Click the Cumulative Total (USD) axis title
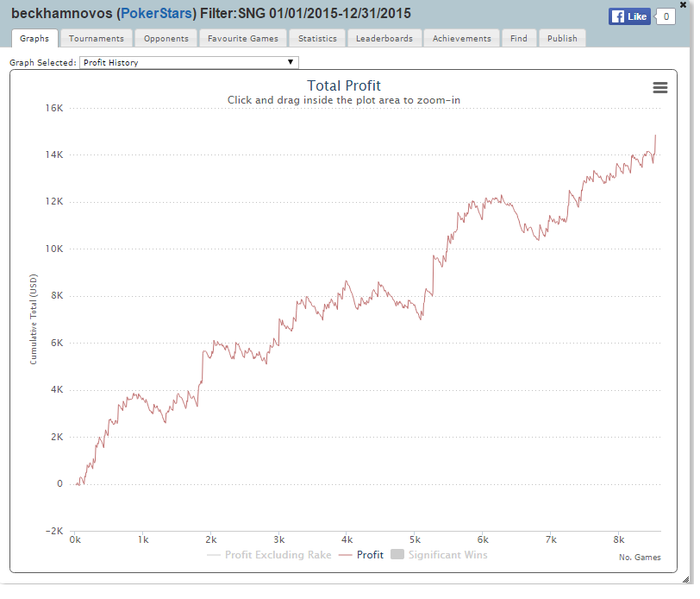Image resolution: width=700 pixels, height=599 pixels. tap(33, 319)
